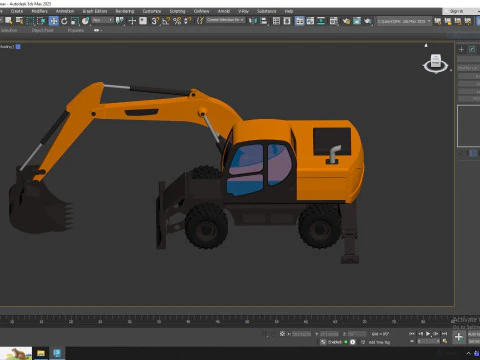Open the Create panel plus tab
Viewport: 480px width, 360px height.
(x=461, y=49)
